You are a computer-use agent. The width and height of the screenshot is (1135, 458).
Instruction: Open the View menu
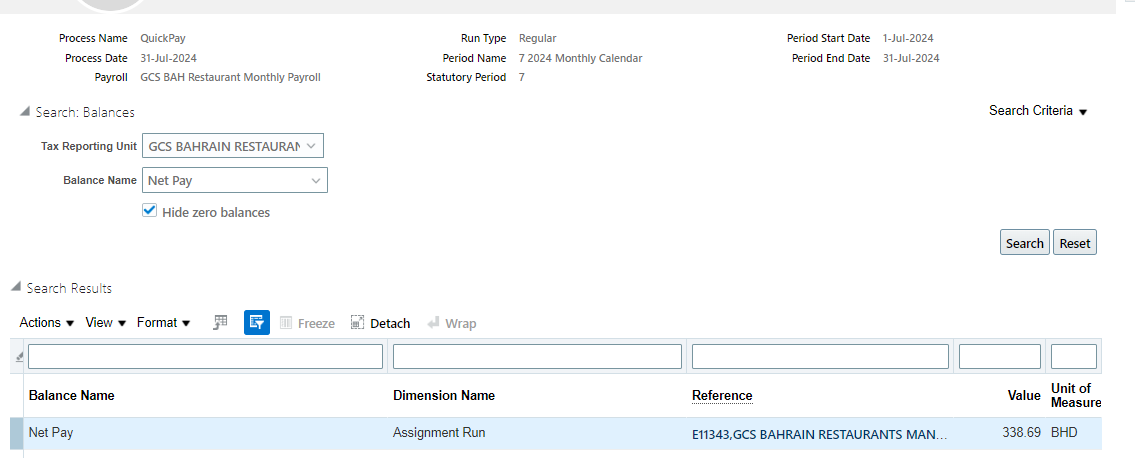106,323
